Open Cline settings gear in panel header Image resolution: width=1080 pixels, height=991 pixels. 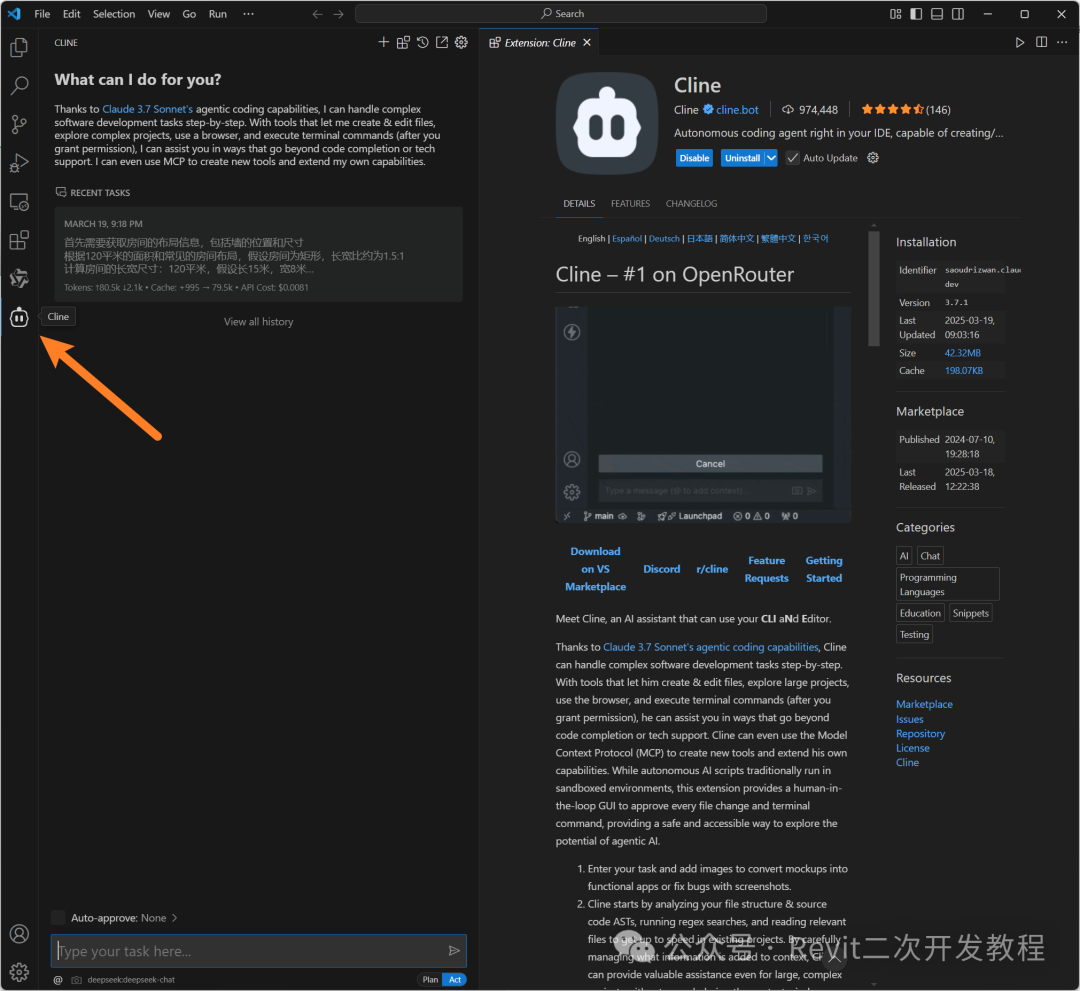tap(461, 43)
